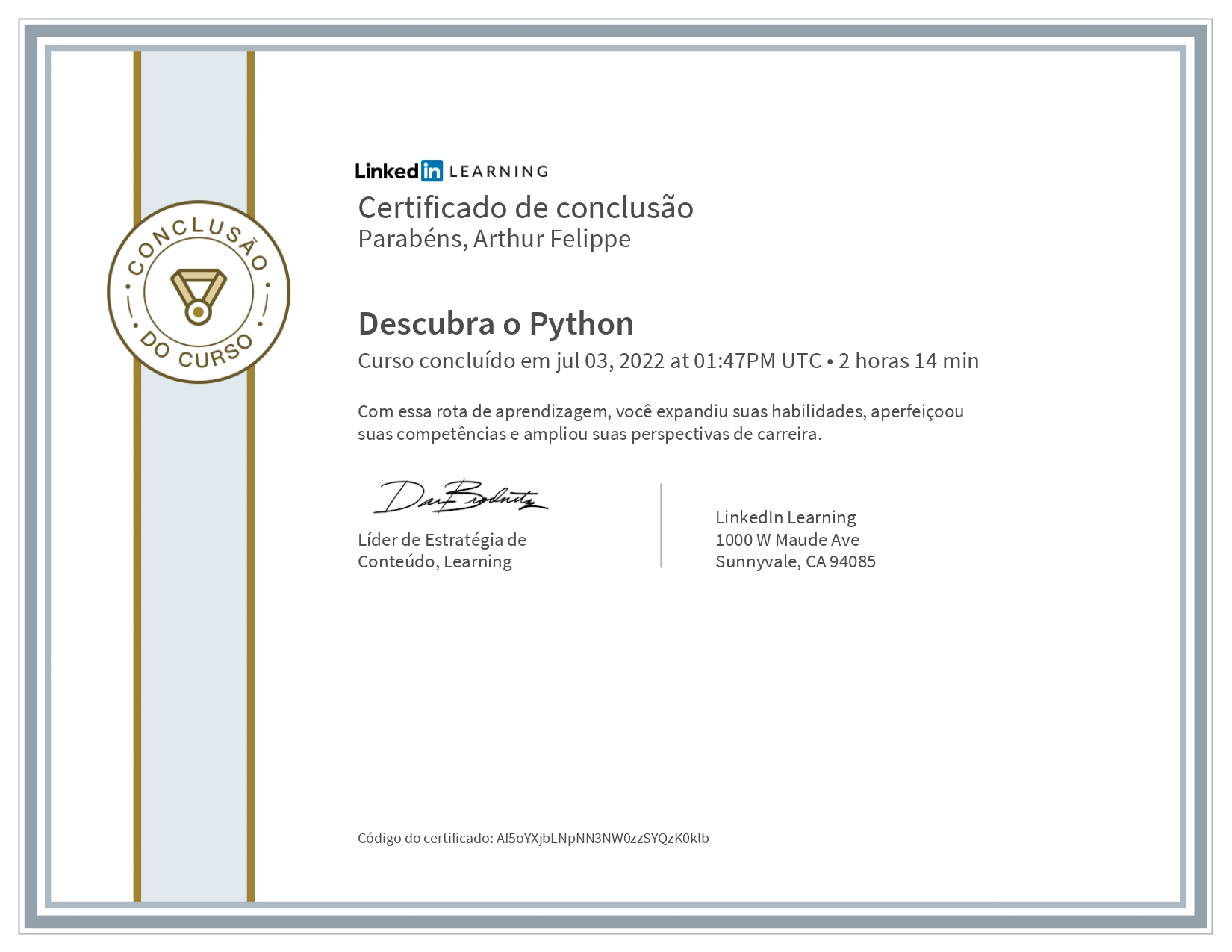The image size is (1232, 952).
Task: Click the 'Com essa rota de aprendizagem' paragraph
Action: coord(660,423)
